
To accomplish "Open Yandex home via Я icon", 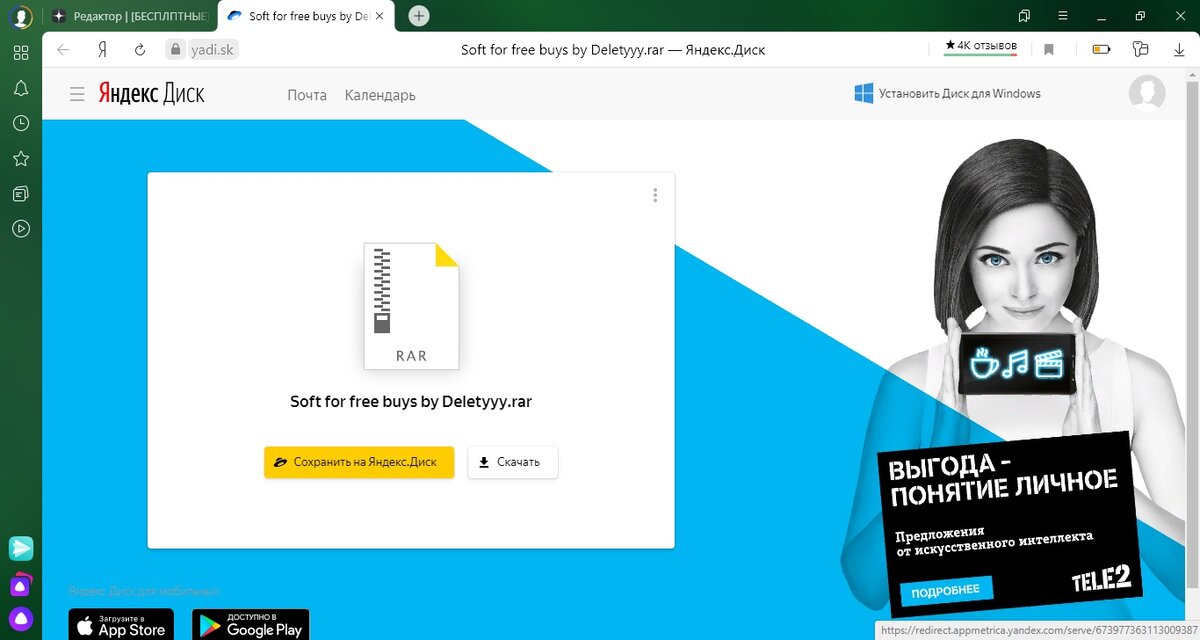I will pos(102,49).
